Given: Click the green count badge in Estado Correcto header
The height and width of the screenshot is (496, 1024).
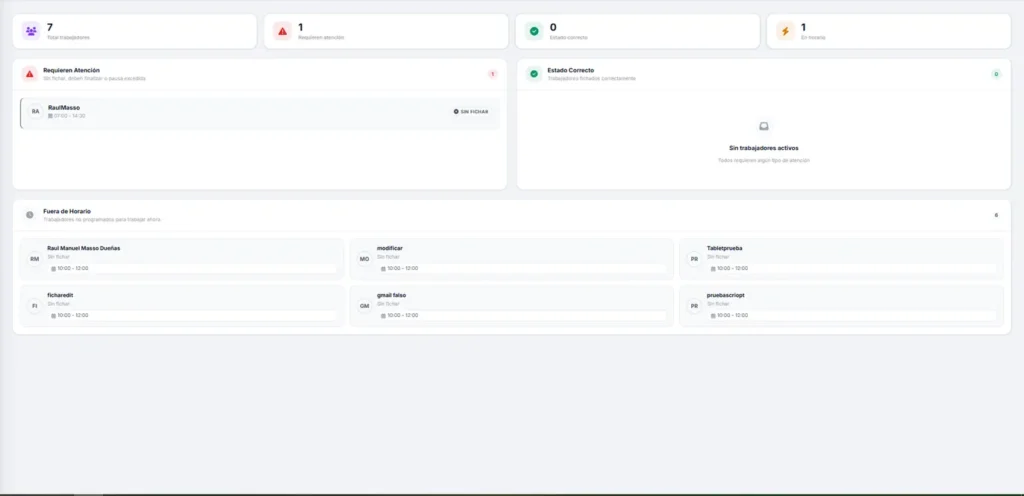Looking at the screenshot, I should pyautogui.click(x=996, y=74).
